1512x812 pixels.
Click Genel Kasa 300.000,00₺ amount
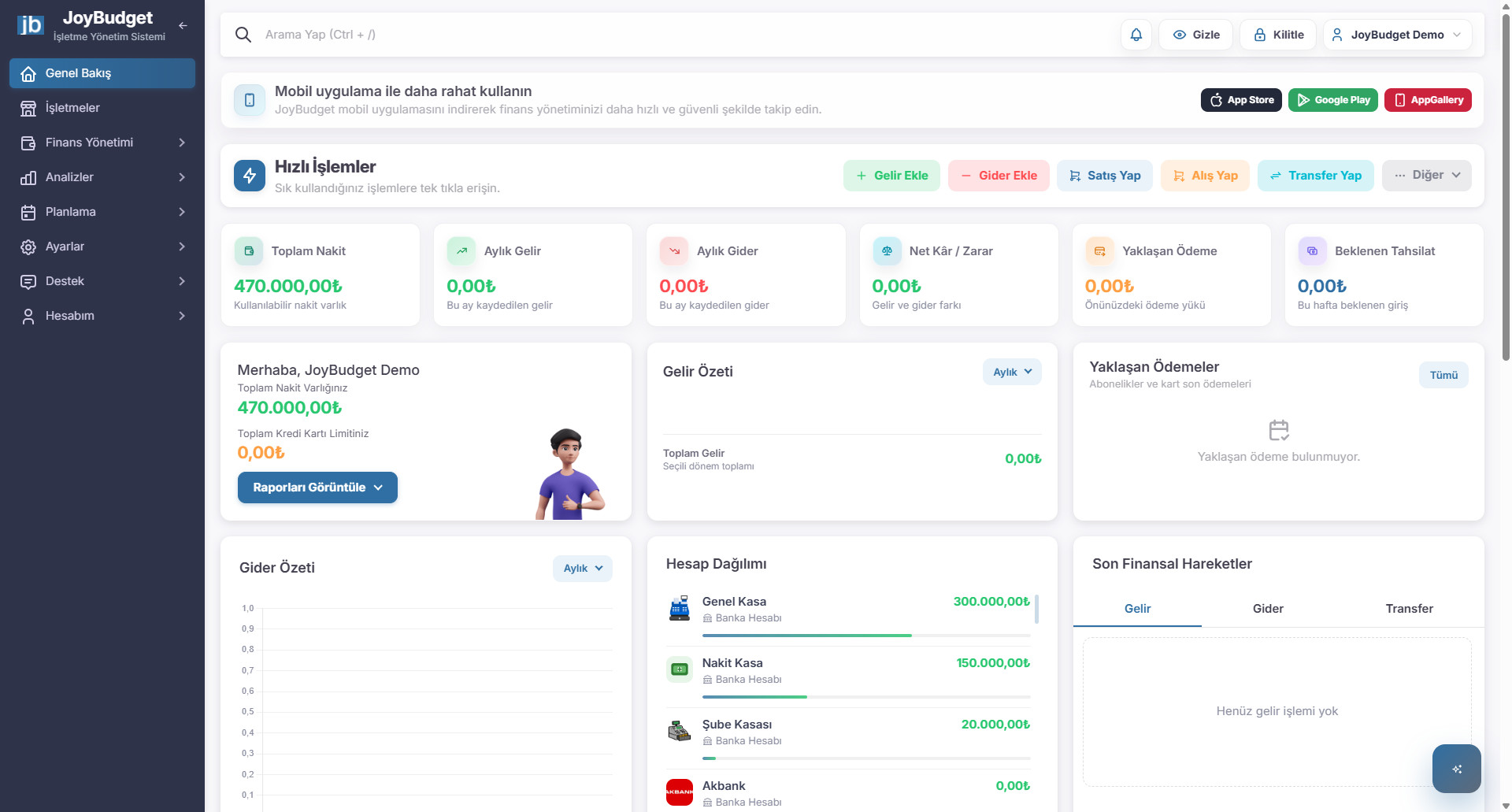click(991, 602)
